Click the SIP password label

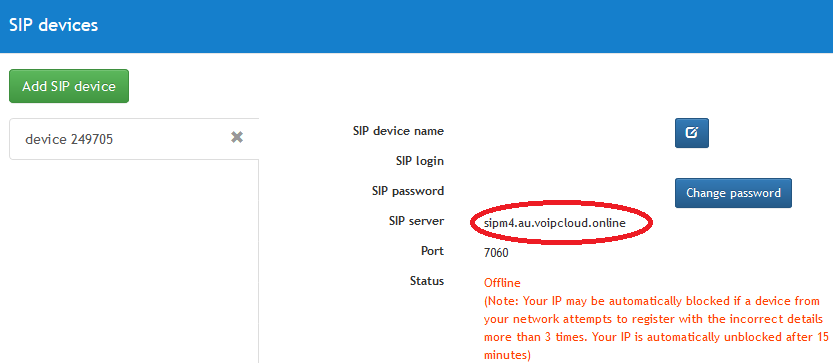tap(408, 191)
